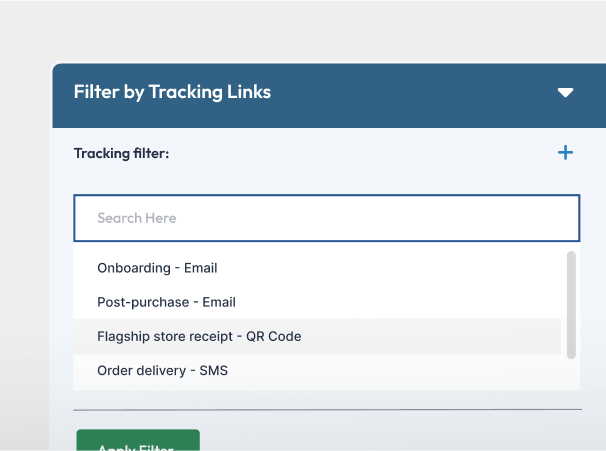The width and height of the screenshot is (606, 451).
Task: Click the SMS text in last row
Action: coord(213,370)
